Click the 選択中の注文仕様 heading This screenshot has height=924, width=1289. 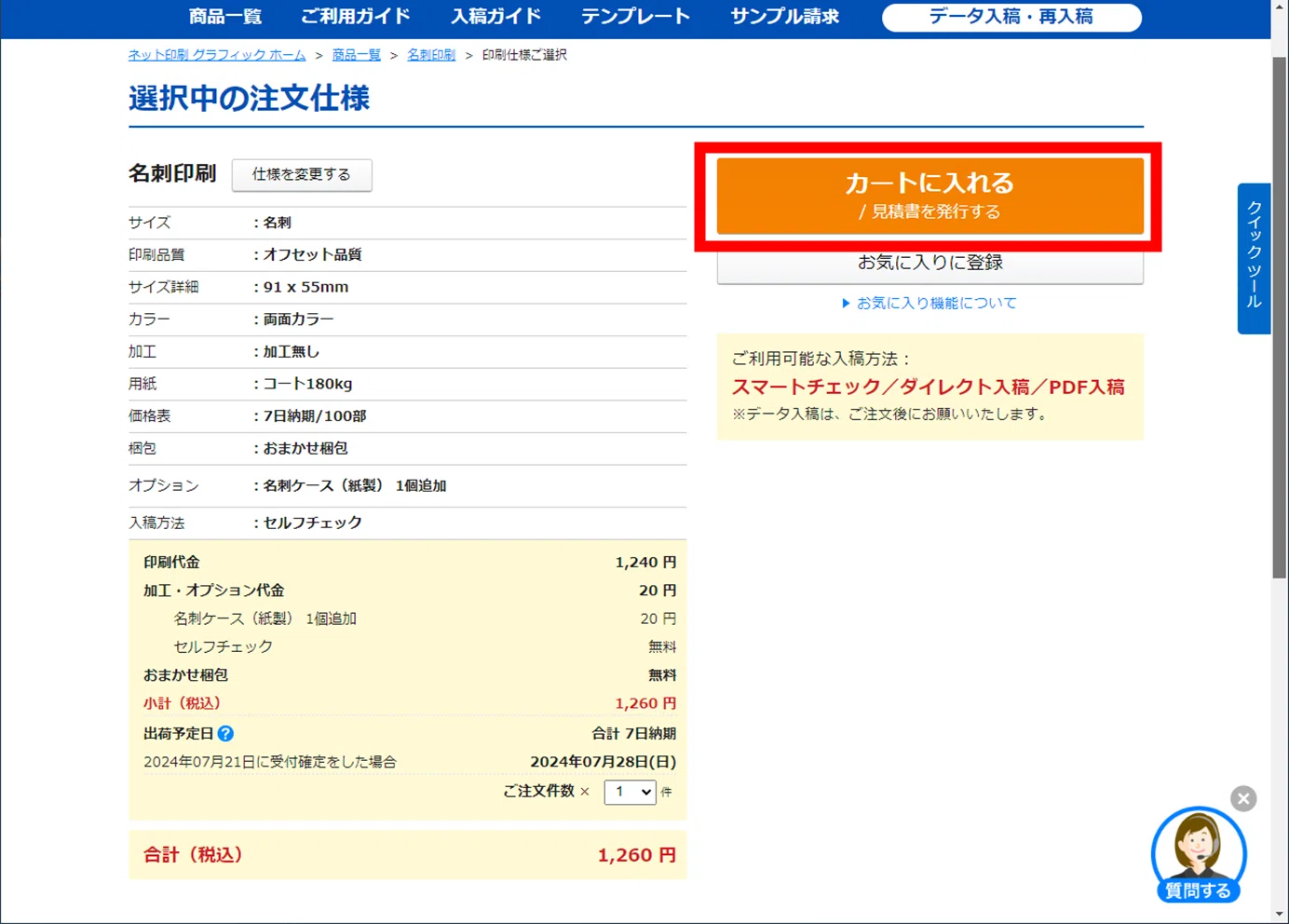click(x=249, y=98)
